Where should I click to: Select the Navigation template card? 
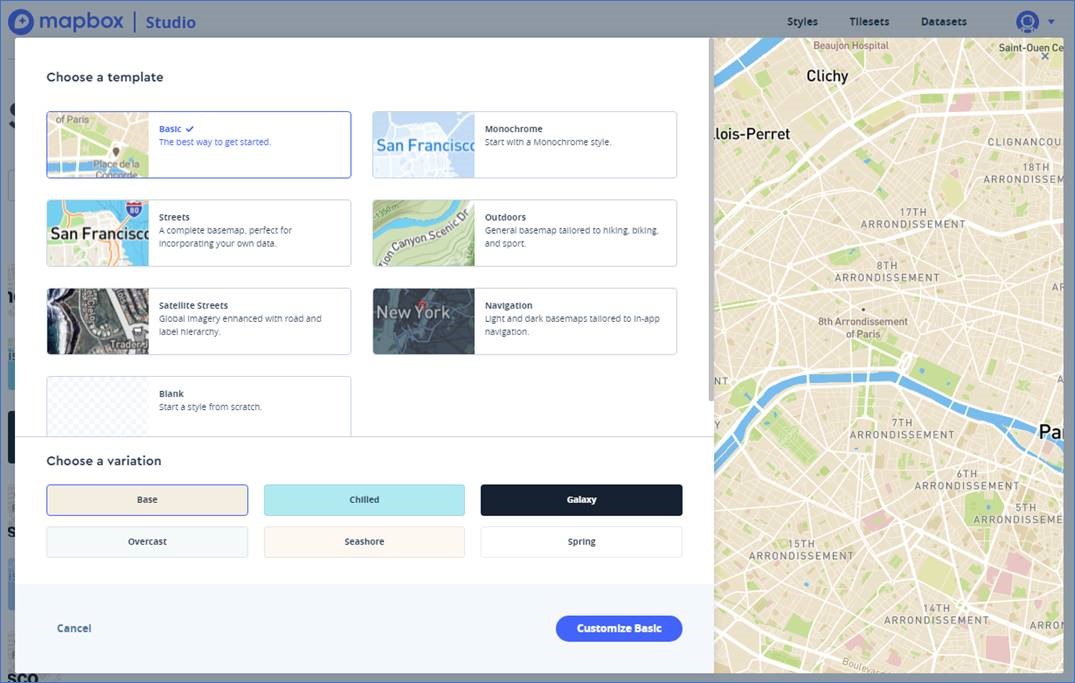tap(524, 322)
